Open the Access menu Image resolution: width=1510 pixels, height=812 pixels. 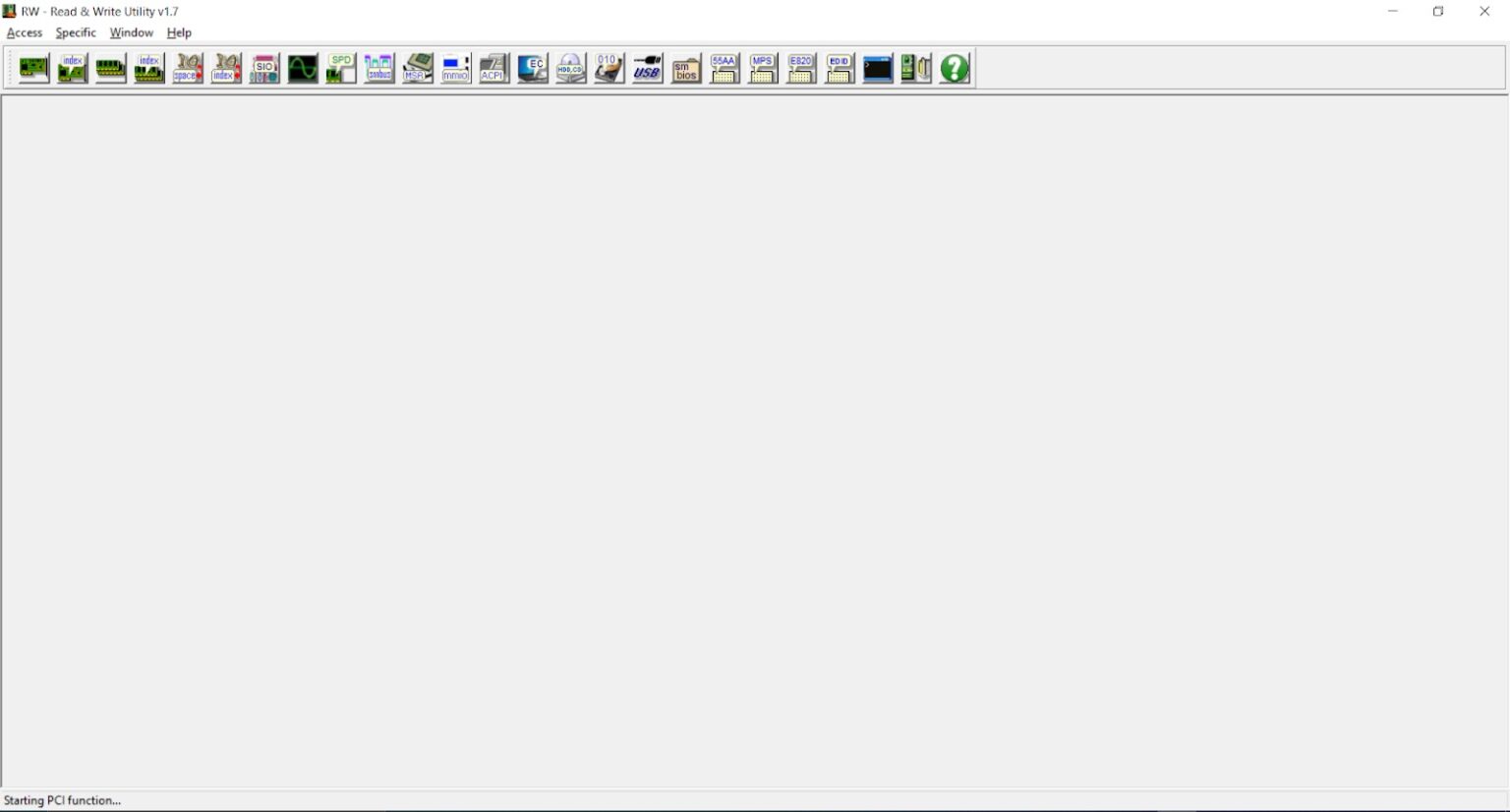coord(25,32)
